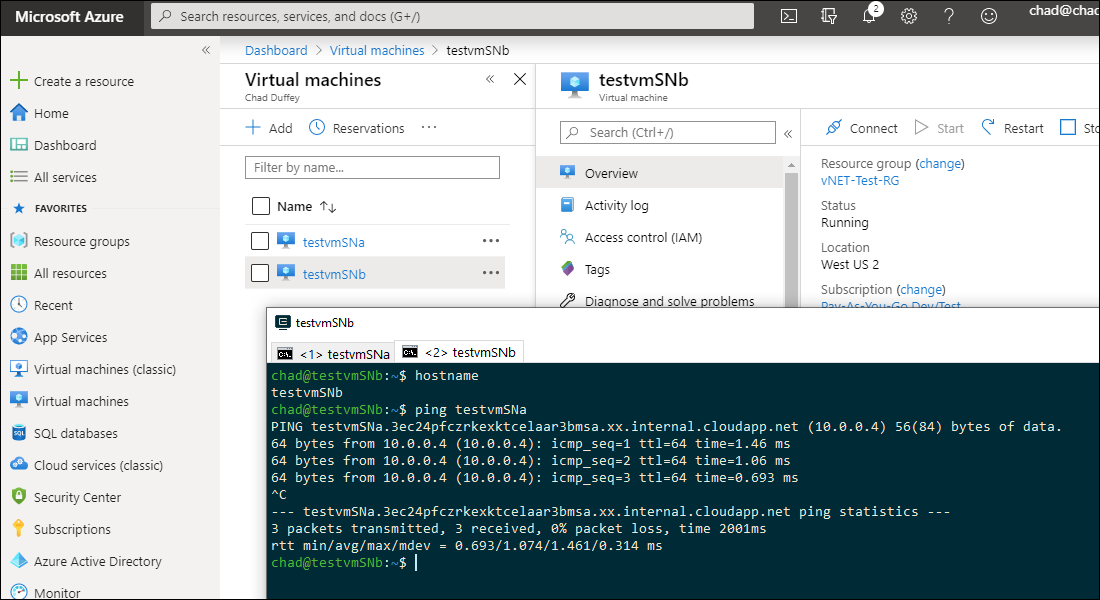Screen dimensions: 1100x600
Task: Sort the list by Name column arrows
Action: 328,206
